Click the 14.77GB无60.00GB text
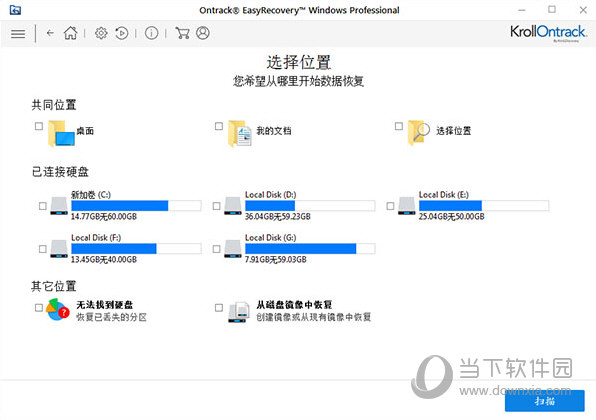Screen dimensions: 596x420 tap(104, 217)
